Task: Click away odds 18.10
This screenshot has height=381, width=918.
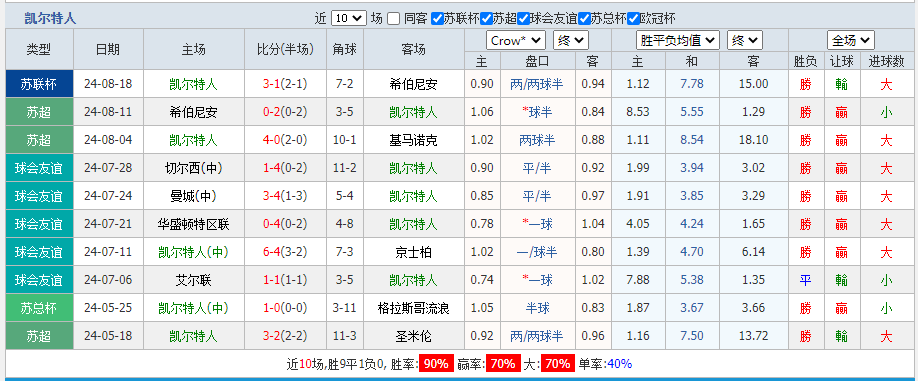Action: click(753, 140)
